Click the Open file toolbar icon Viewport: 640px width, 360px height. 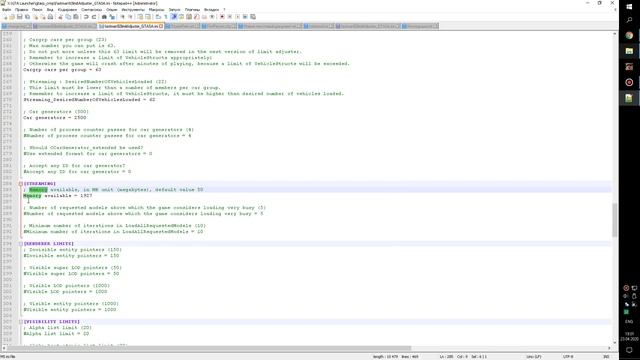coord(12,17)
